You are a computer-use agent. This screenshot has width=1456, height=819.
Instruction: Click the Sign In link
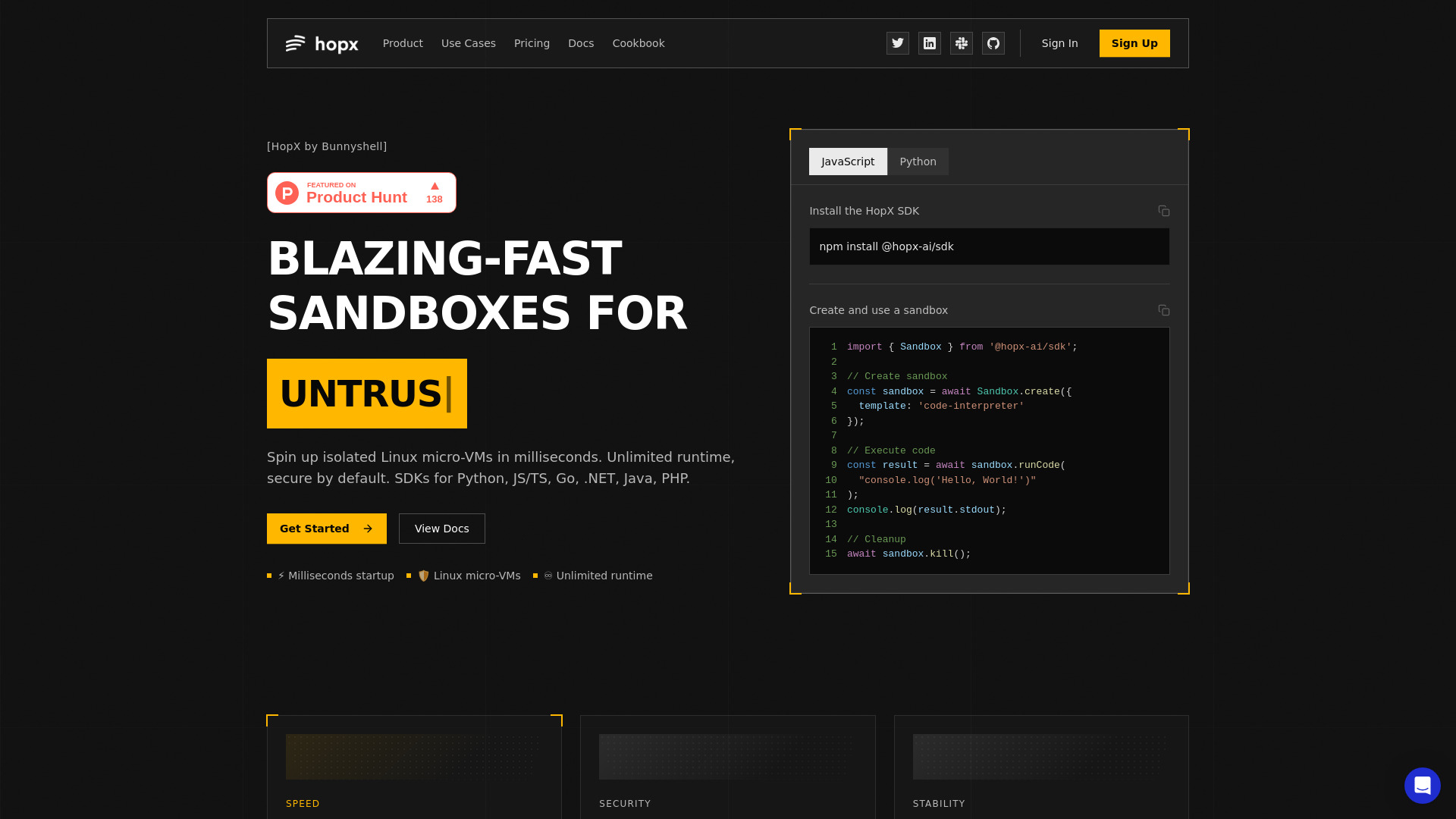(1059, 43)
